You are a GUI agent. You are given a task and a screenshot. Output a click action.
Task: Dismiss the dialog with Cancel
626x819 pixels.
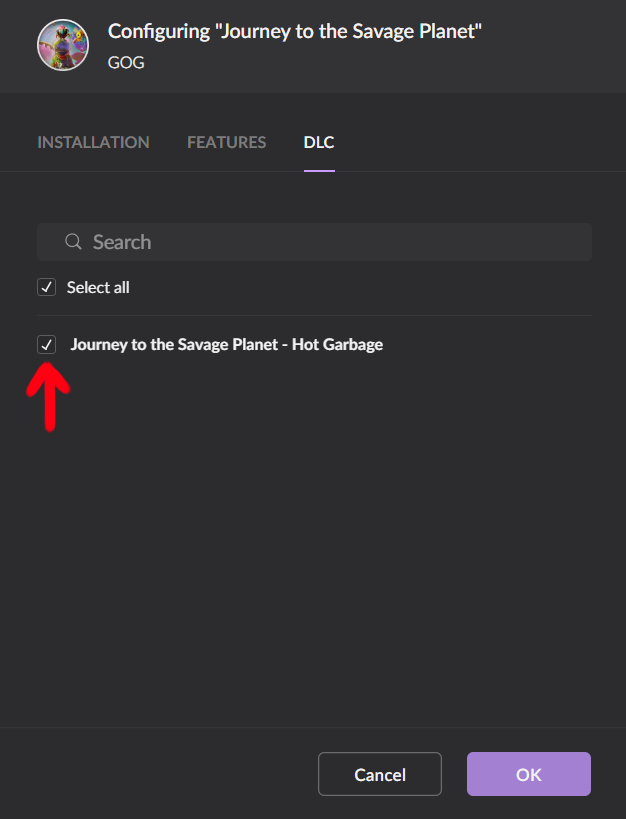[x=380, y=774]
